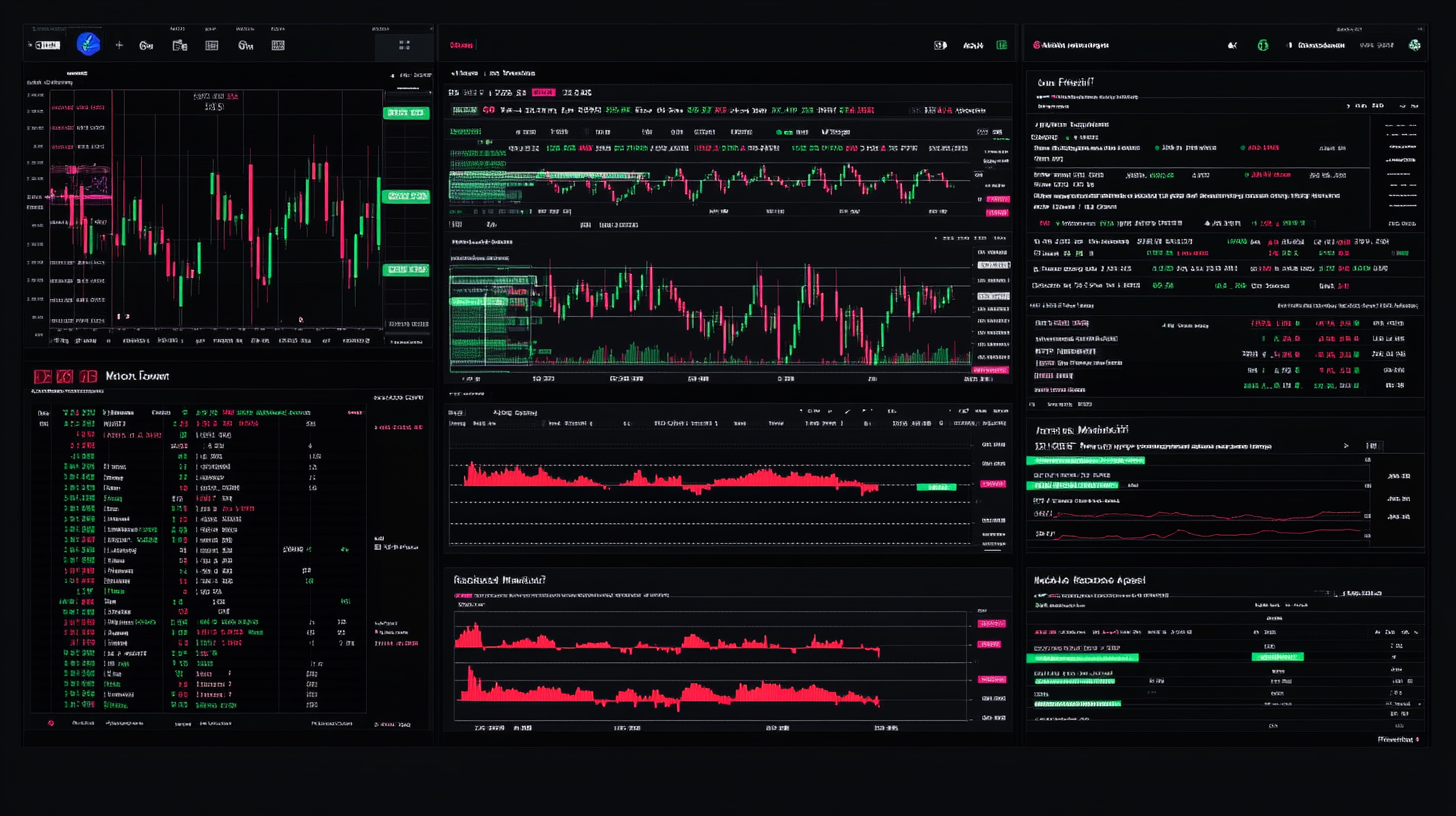Click the red circle icon starting the right header

tap(1037, 45)
